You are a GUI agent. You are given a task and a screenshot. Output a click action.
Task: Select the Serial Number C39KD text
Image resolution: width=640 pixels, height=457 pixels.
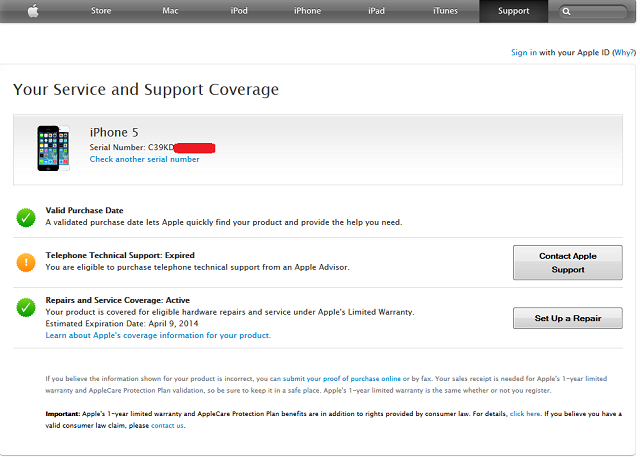pos(132,148)
